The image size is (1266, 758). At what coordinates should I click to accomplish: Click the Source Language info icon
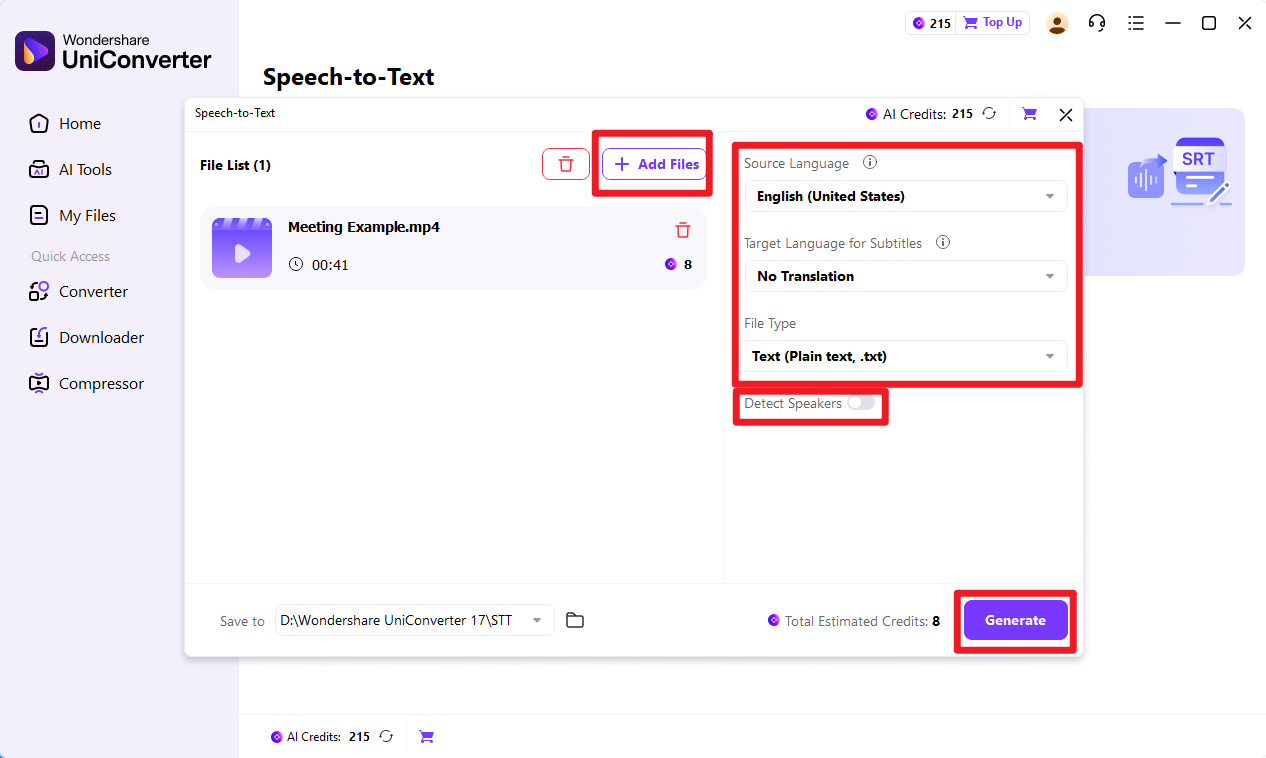(x=870, y=162)
